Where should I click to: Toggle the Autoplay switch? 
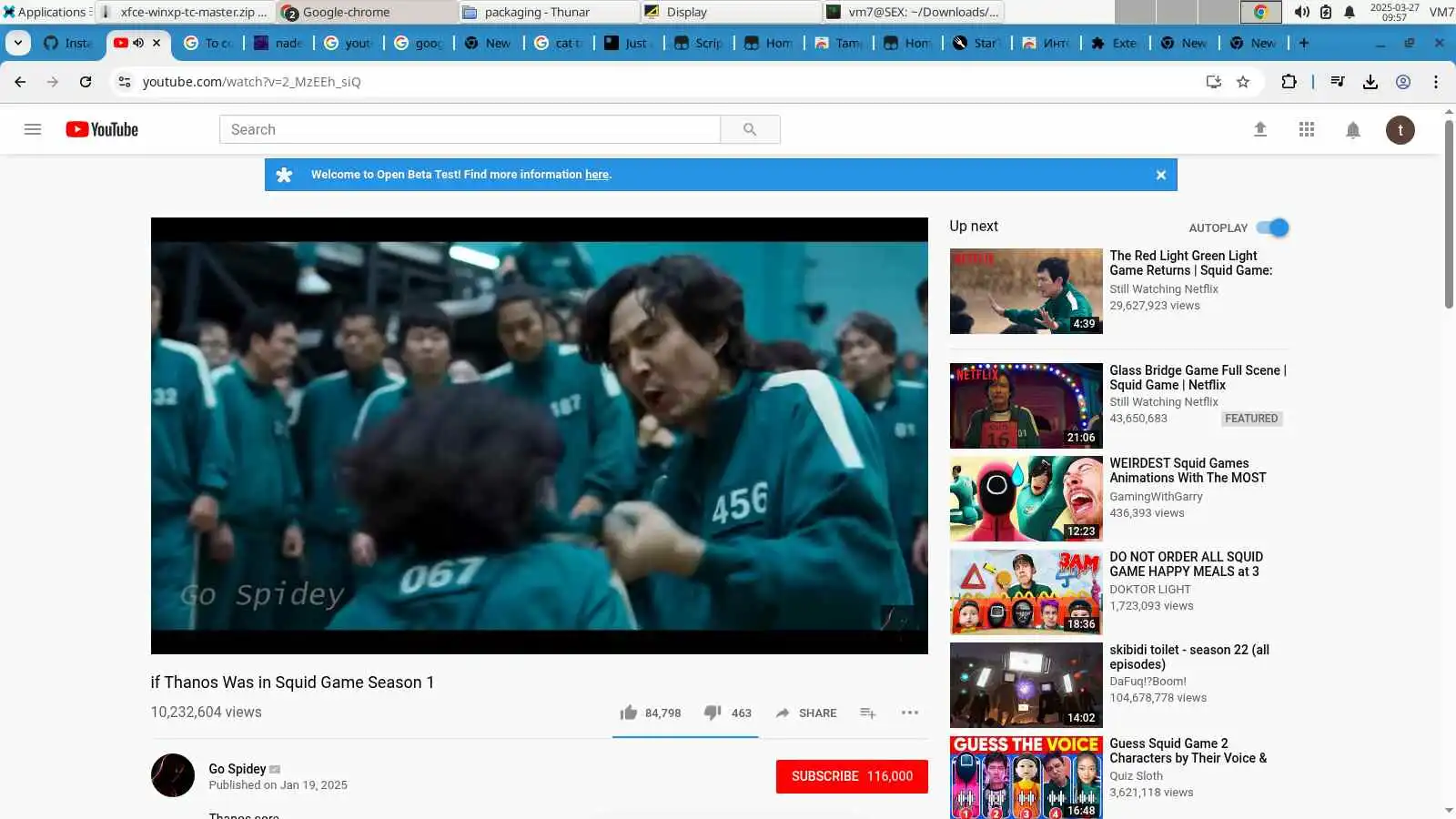[1273, 227]
